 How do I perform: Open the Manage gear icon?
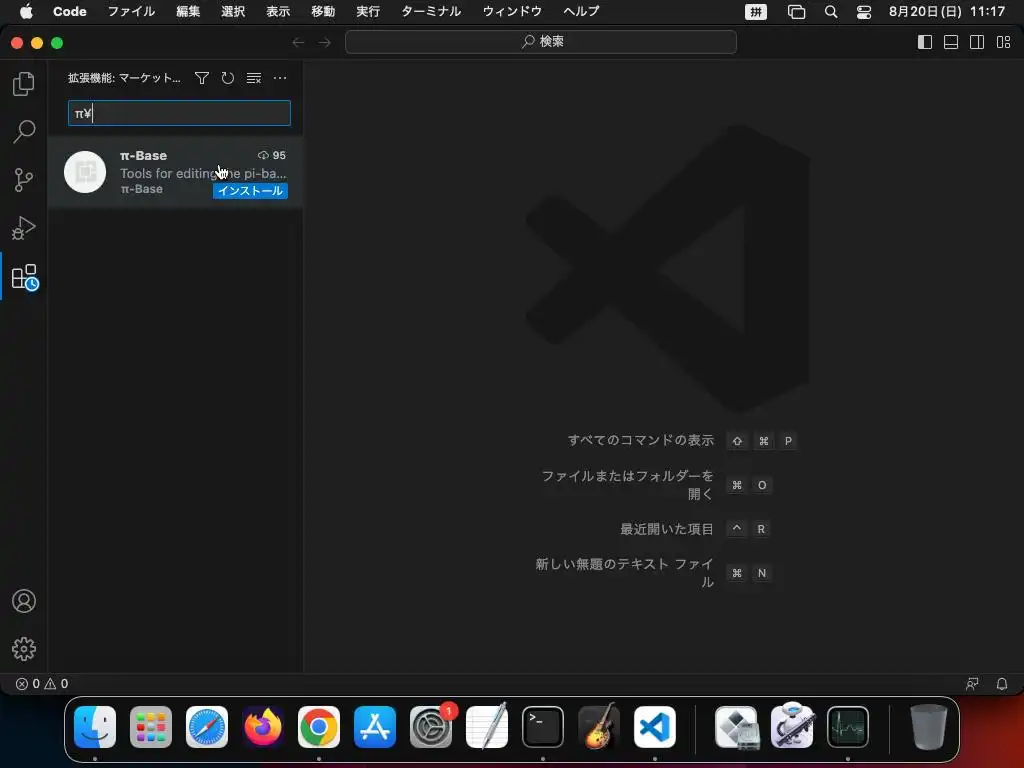[24, 648]
